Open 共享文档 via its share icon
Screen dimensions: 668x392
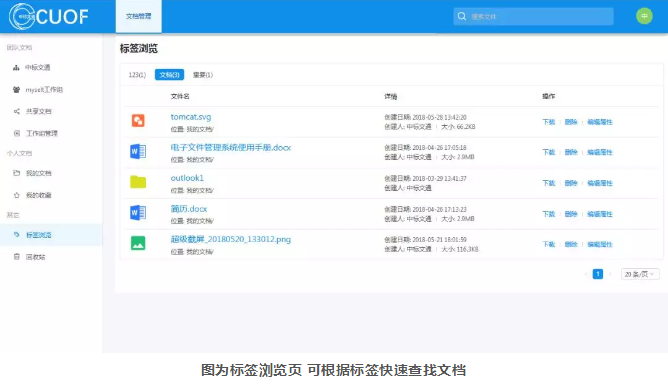[17, 111]
